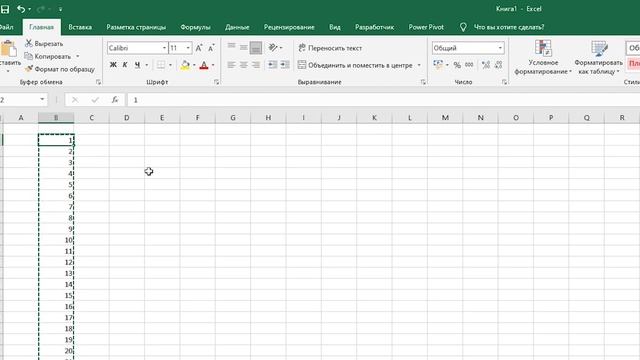Apply percent style format
Screen dimensions: 640x360
click(x=457, y=65)
